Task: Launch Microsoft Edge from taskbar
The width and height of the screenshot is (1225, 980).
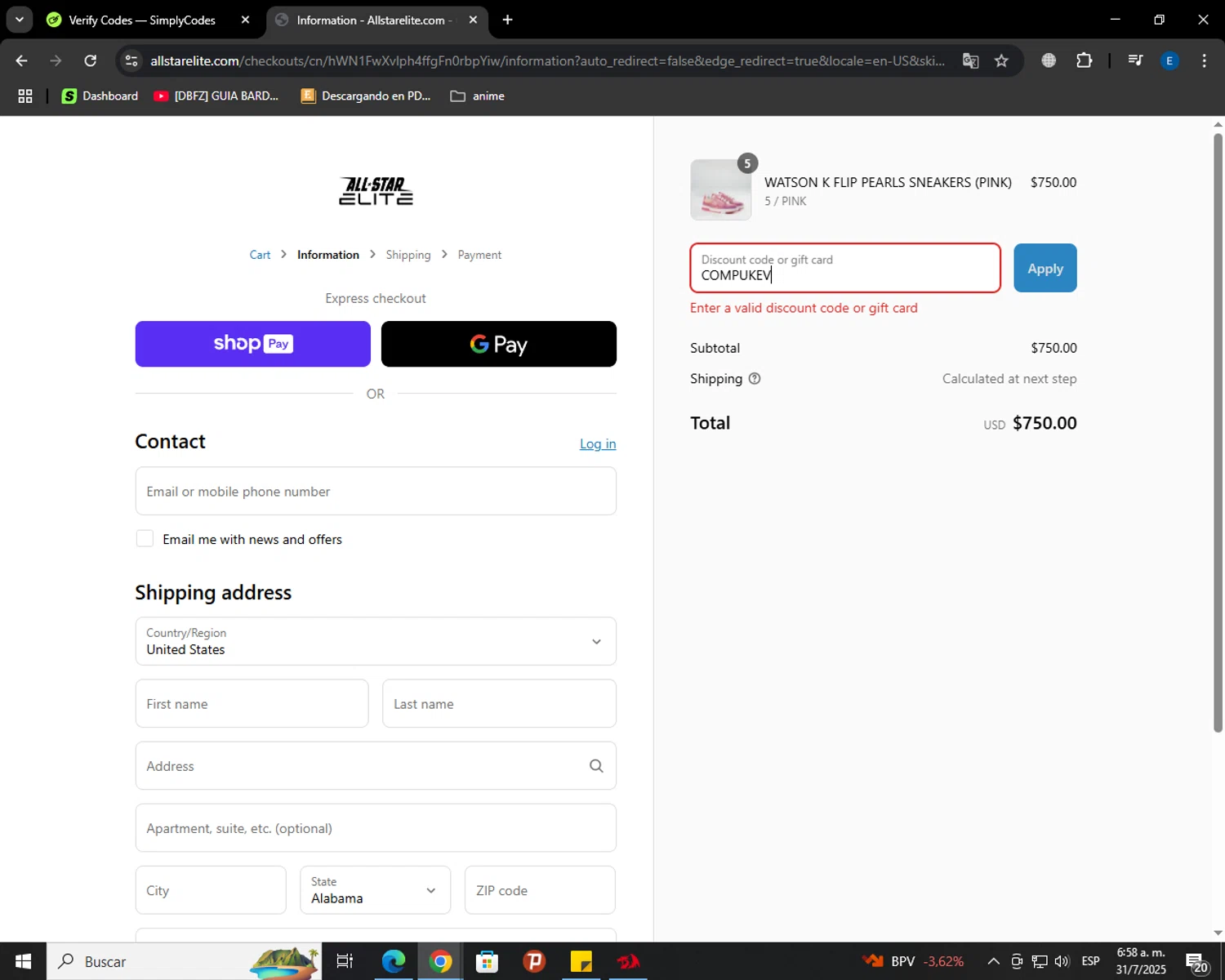Action: click(394, 961)
